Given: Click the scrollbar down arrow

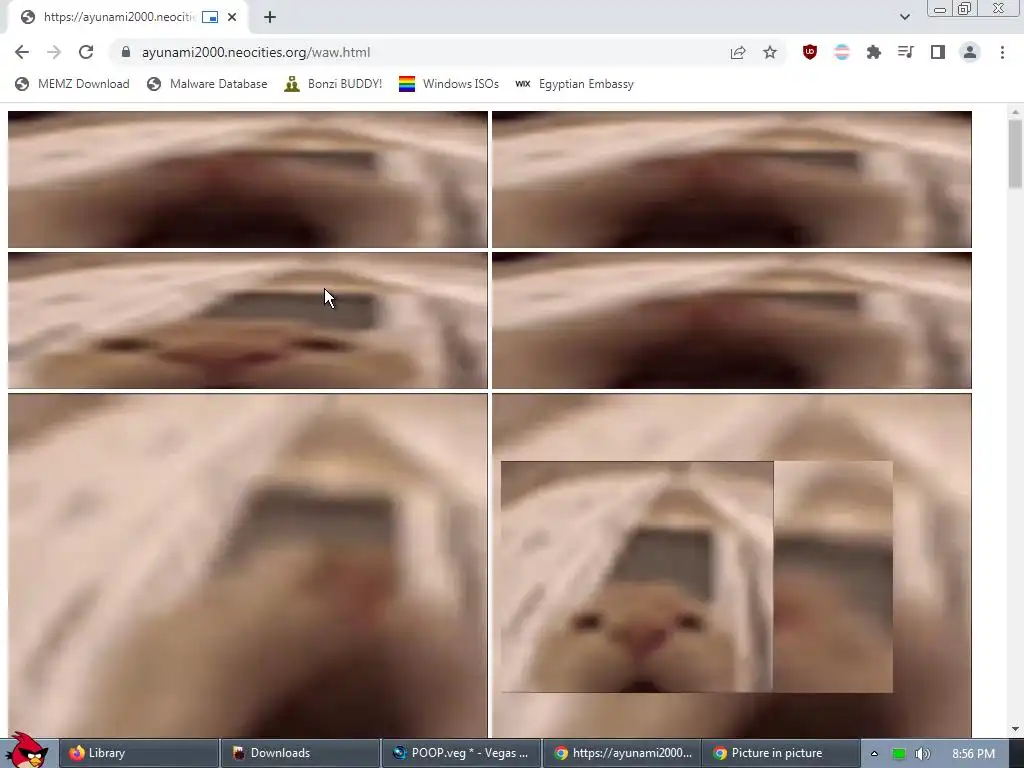Looking at the screenshot, I should [1015, 729].
